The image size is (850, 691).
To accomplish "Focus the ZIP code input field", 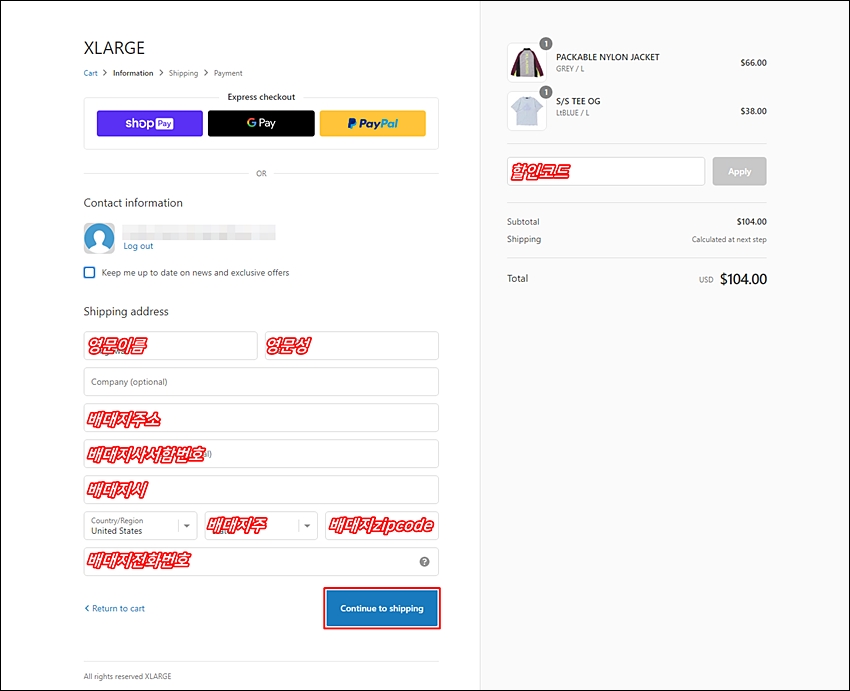I will tap(382, 526).
